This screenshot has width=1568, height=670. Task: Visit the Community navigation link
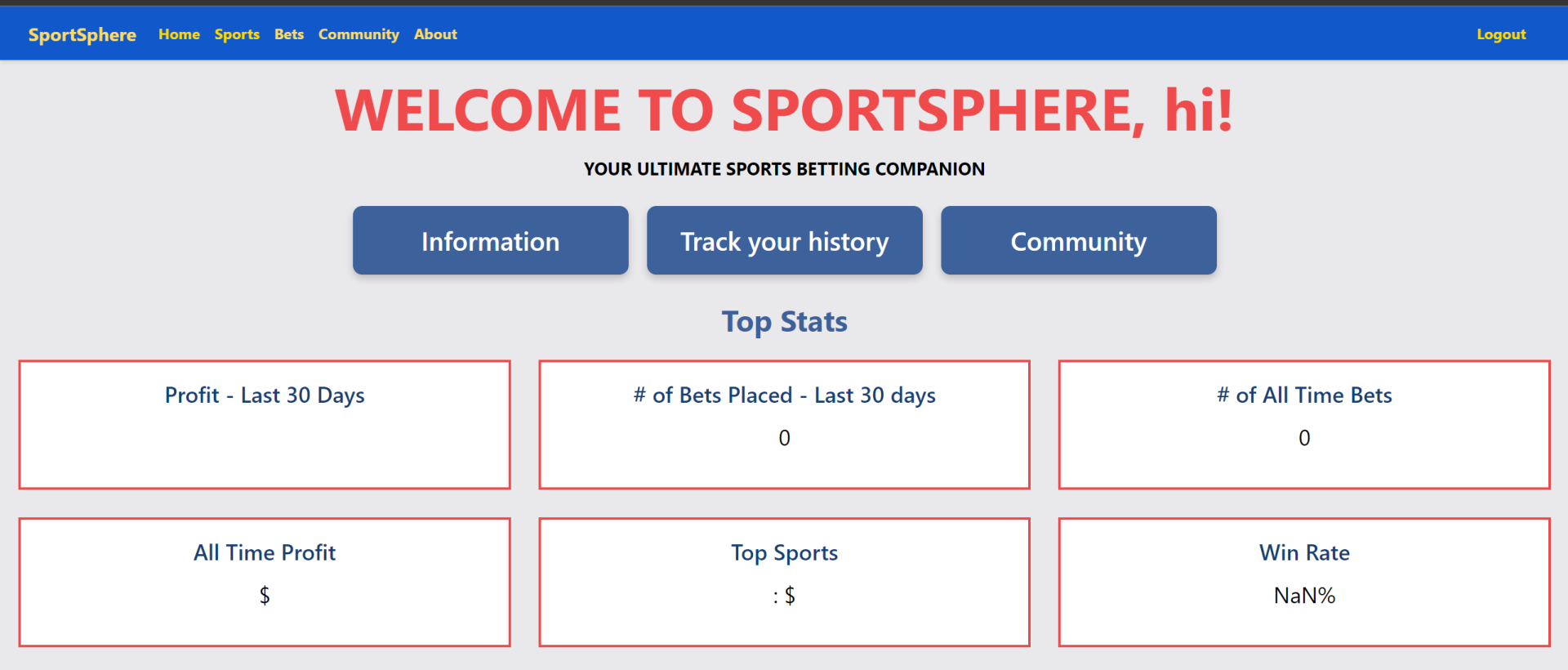(x=359, y=34)
